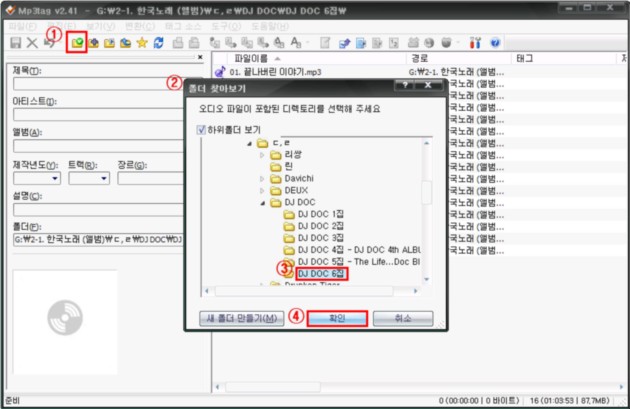Click the blue document toolbar icon
Viewport: 630px width, 409px height.
coord(361,43)
